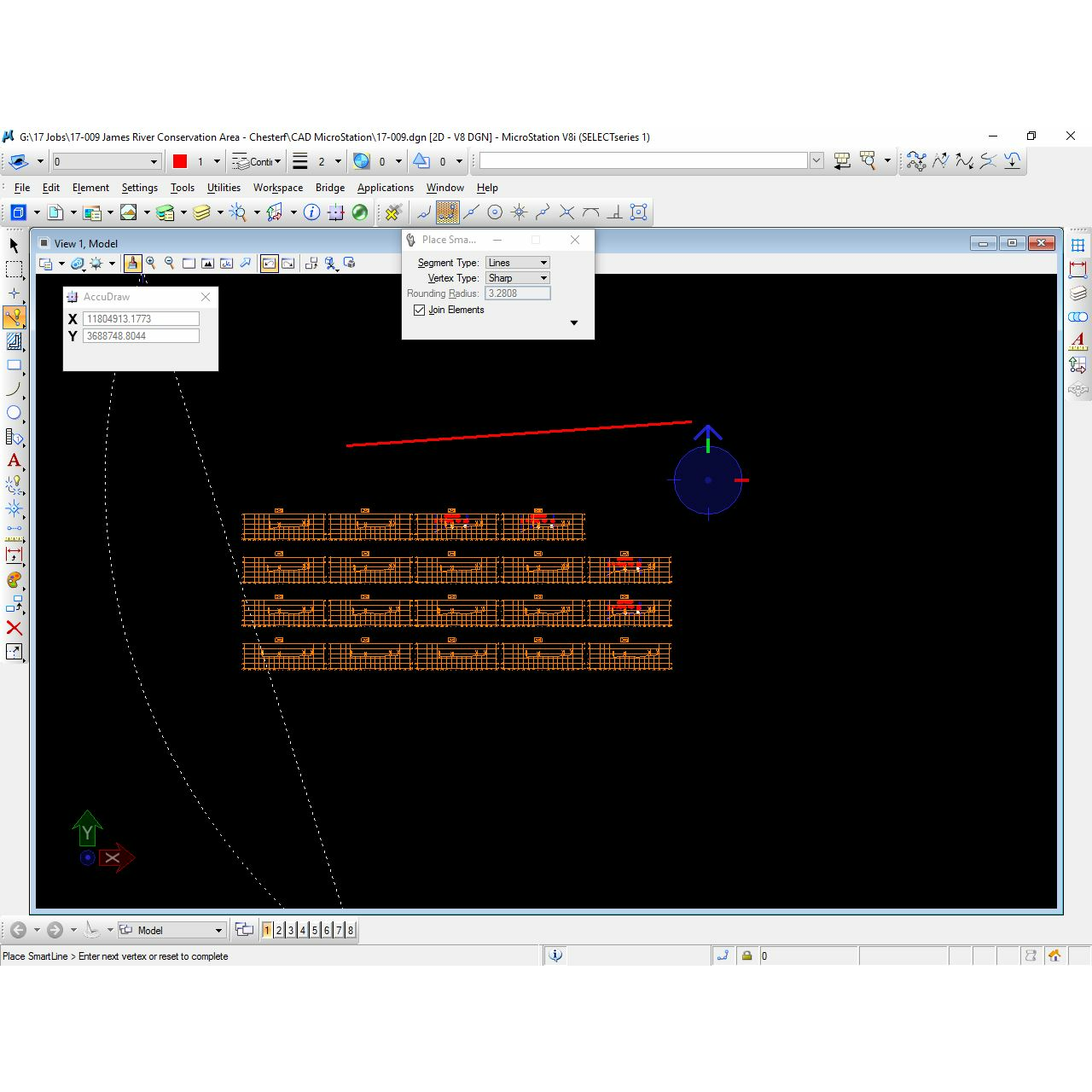Expand the active level dropdown
This screenshot has width=1092, height=1092.
[x=154, y=162]
